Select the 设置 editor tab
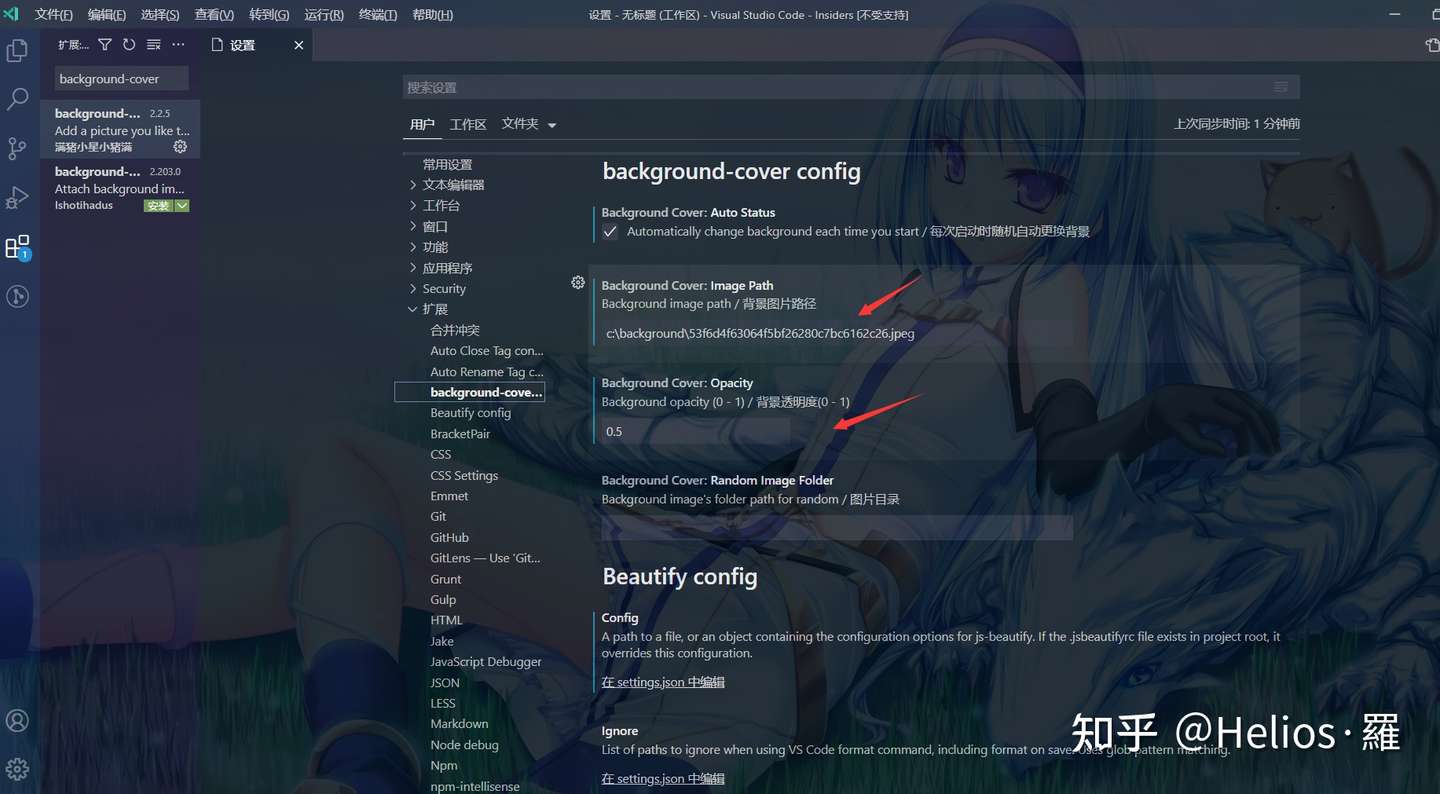This screenshot has height=794, width=1440. [256, 45]
